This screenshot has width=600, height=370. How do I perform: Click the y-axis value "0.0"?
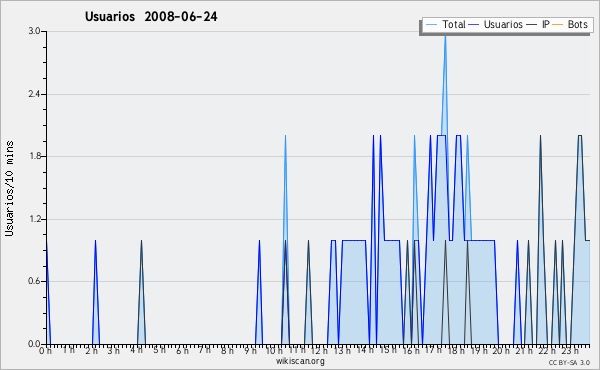click(x=34, y=344)
